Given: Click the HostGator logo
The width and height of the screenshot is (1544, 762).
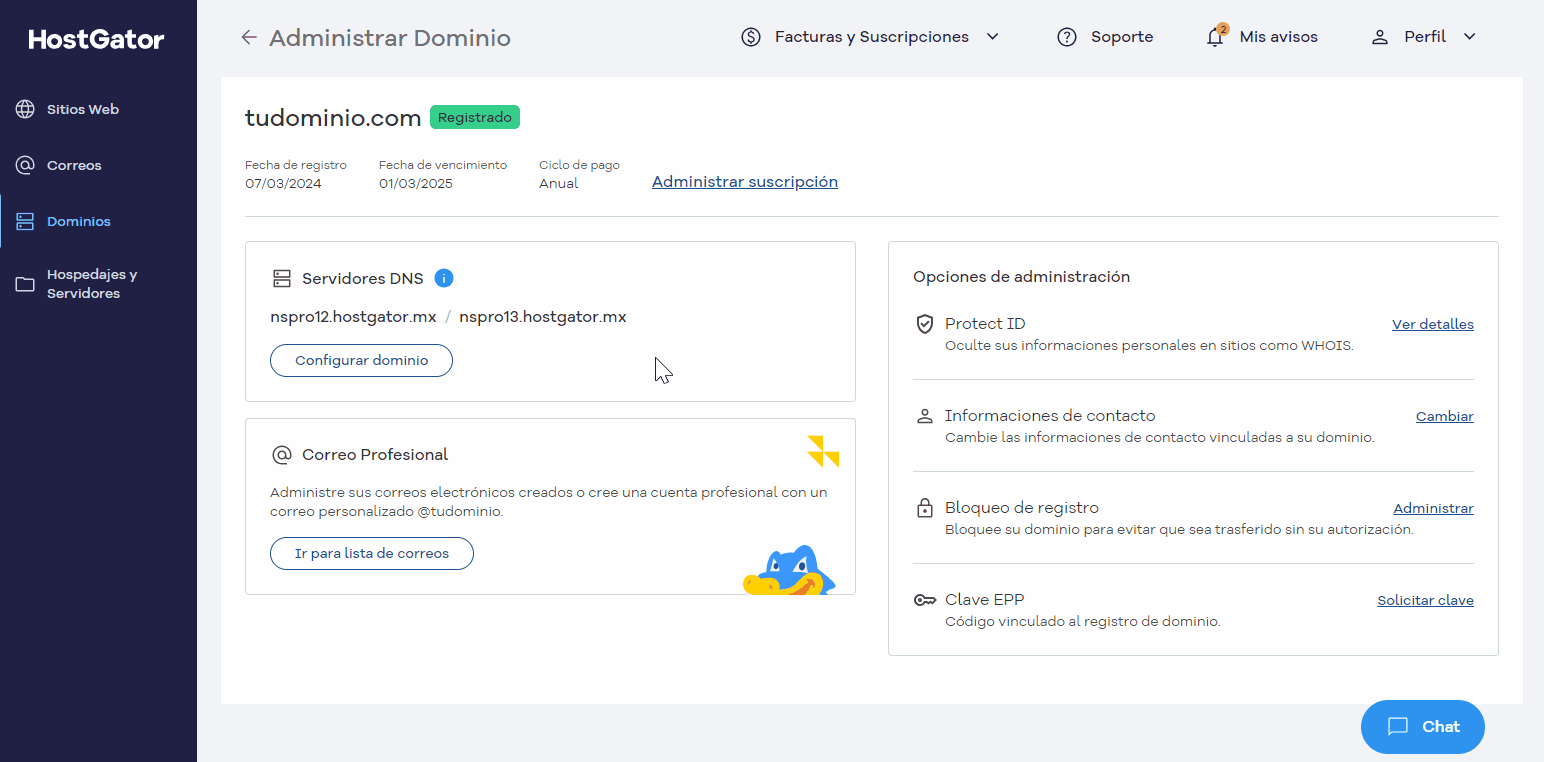Looking at the screenshot, I should click(x=96, y=39).
